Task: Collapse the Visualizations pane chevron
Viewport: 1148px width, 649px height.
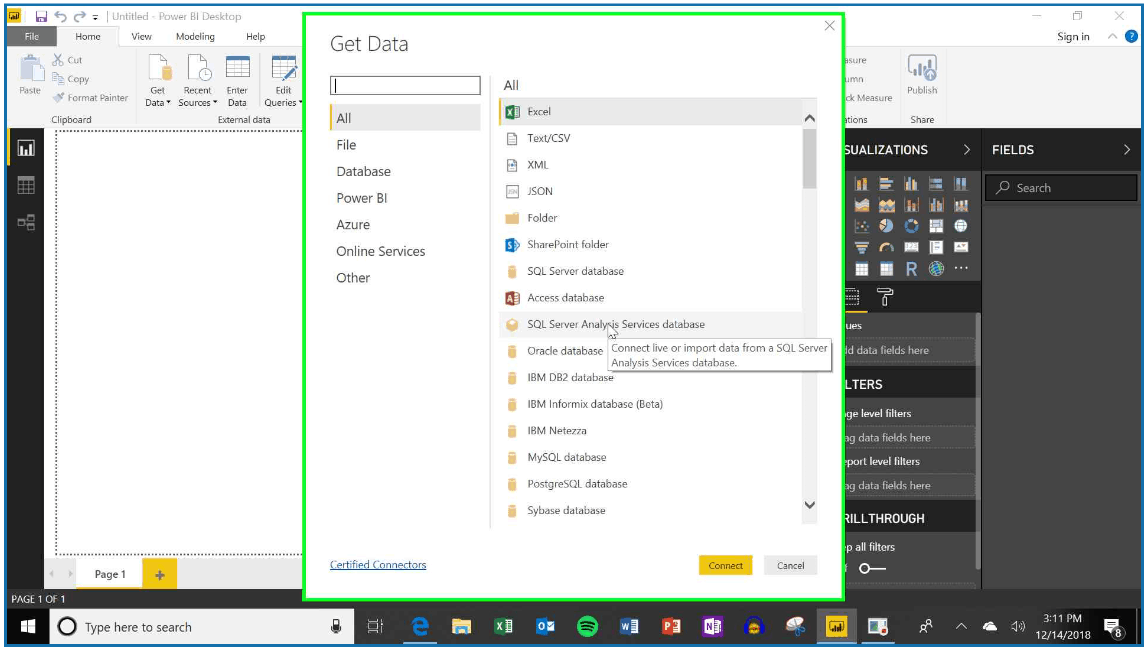Action: coord(966,149)
